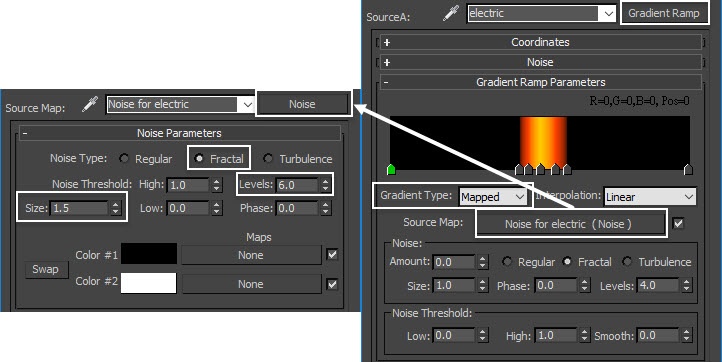
Task: Select the green gradient flag marker
Action: click(x=391, y=169)
